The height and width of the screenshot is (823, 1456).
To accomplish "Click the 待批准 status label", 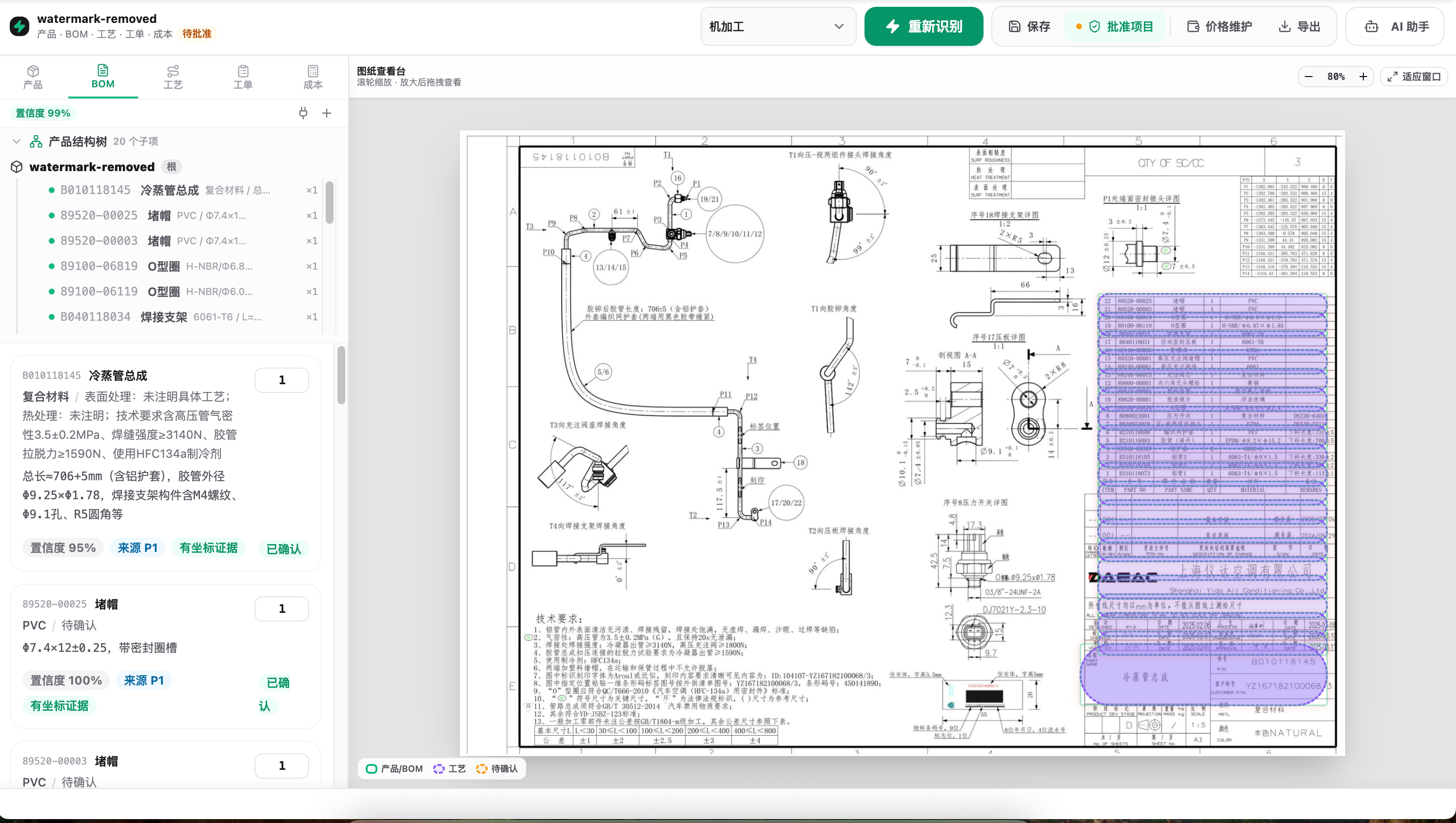I will coord(197,34).
